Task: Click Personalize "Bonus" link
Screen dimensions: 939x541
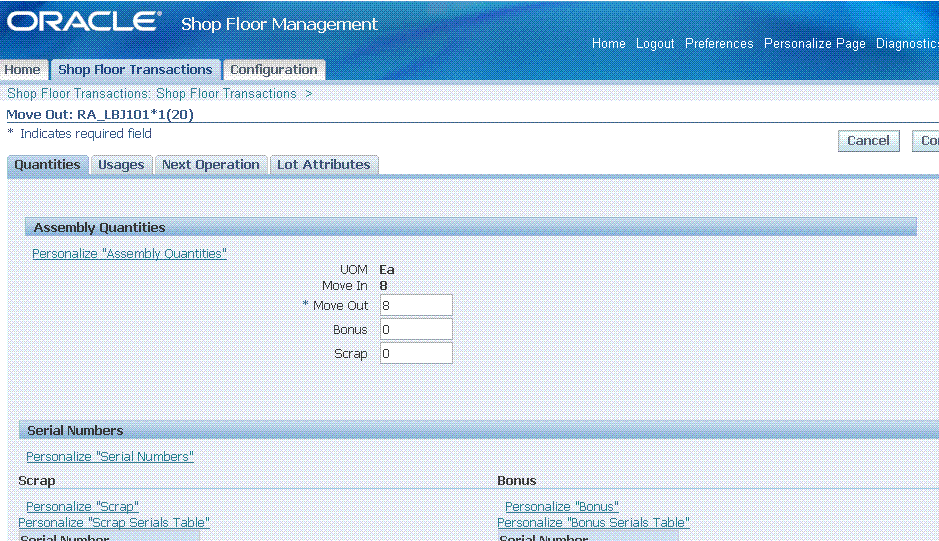Action: pos(562,507)
